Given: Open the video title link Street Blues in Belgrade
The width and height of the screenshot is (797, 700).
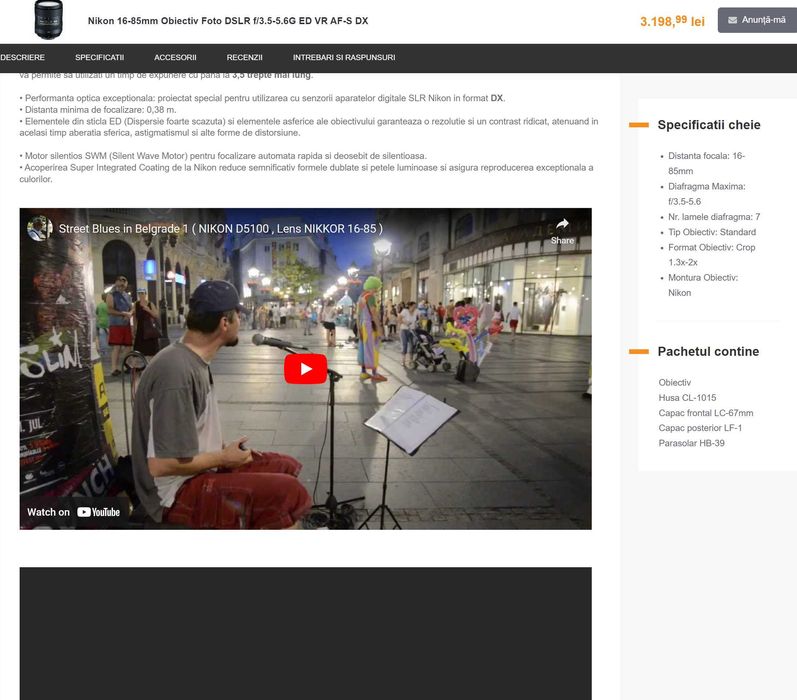Looking at the screenshot, I should point(221,229).
